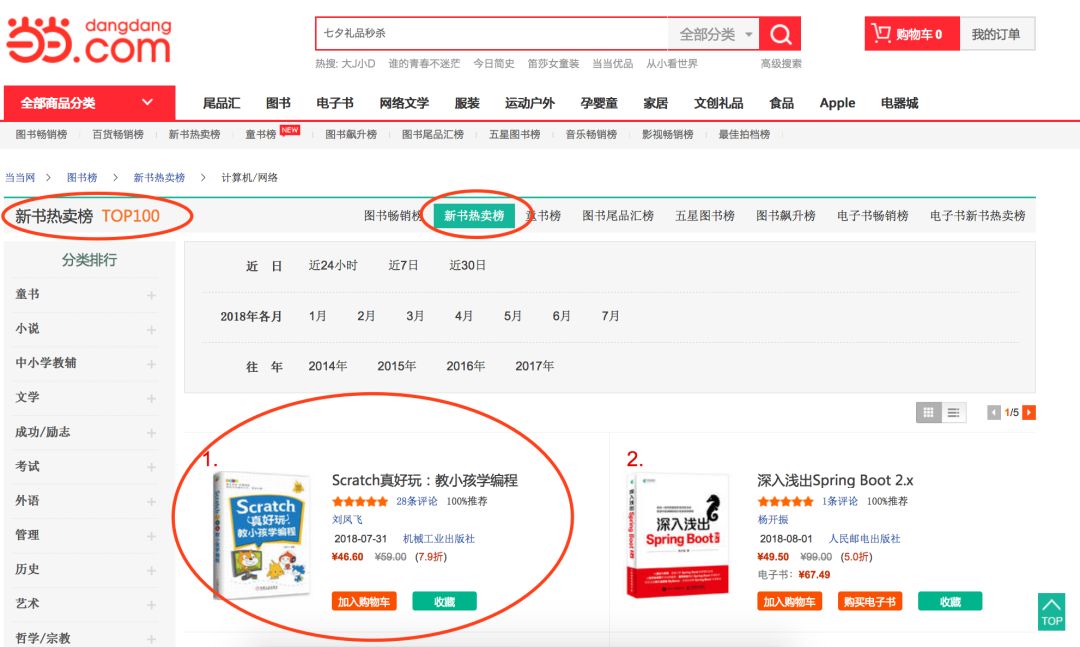Switch to grid view layout
This screenshot has height=647, width=1080.
tap(928, 412)
